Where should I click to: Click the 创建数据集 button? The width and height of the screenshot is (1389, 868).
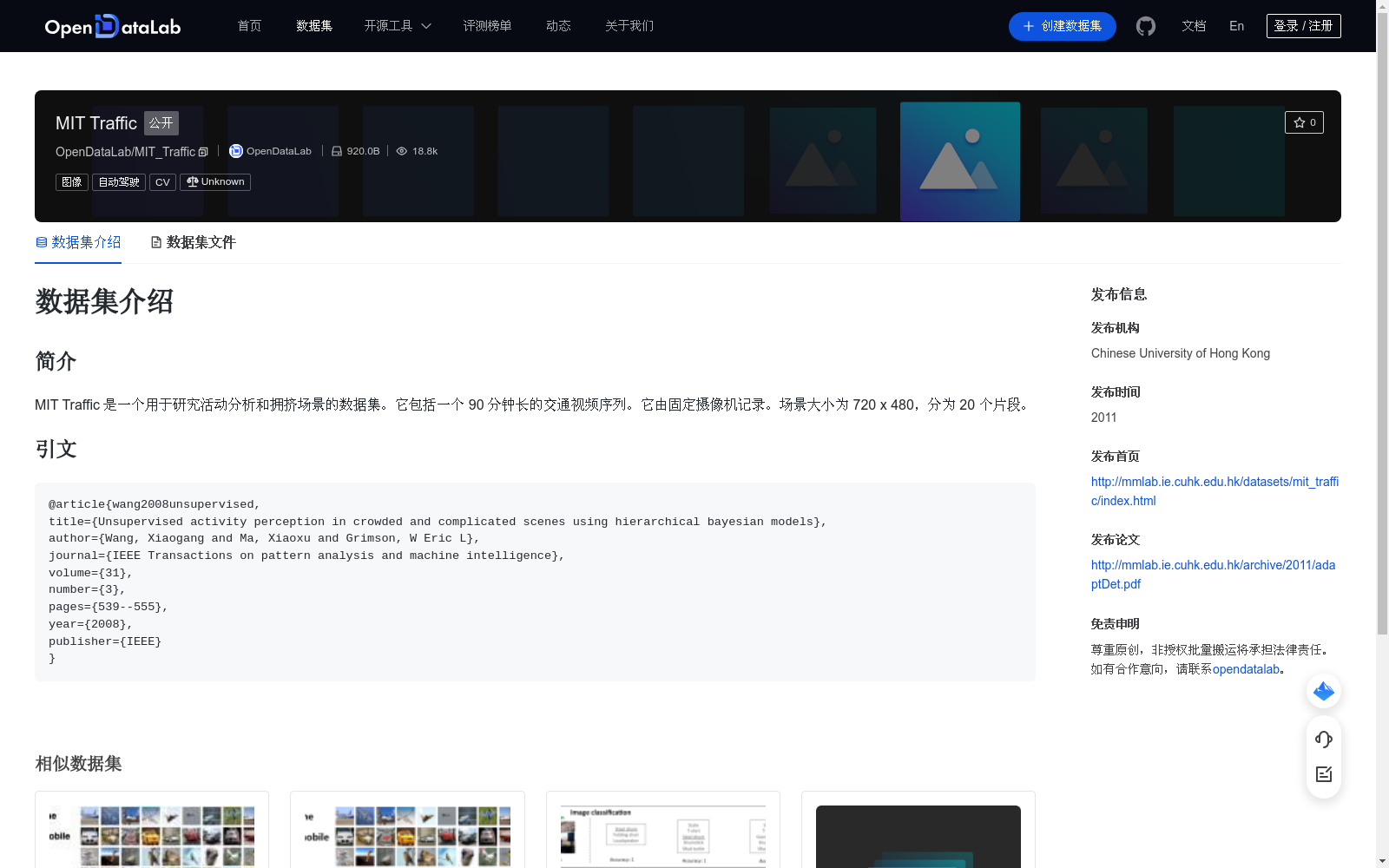pos(1062,26)
